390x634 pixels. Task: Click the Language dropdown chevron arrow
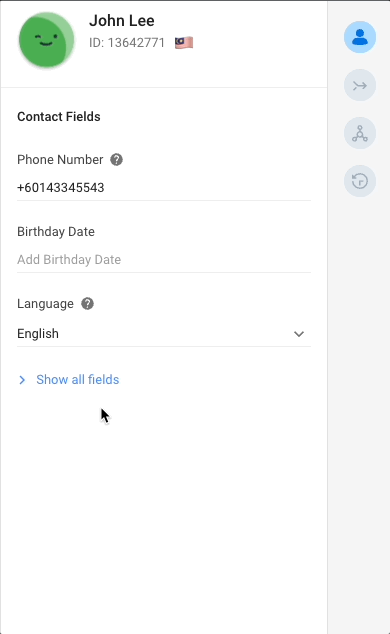(x=299, y=334)
